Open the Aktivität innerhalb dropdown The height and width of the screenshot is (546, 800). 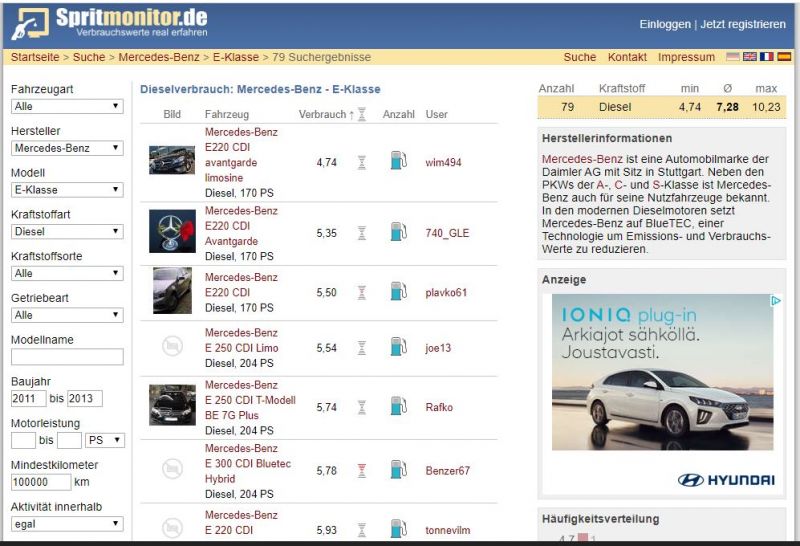click(x=67, y=524)
